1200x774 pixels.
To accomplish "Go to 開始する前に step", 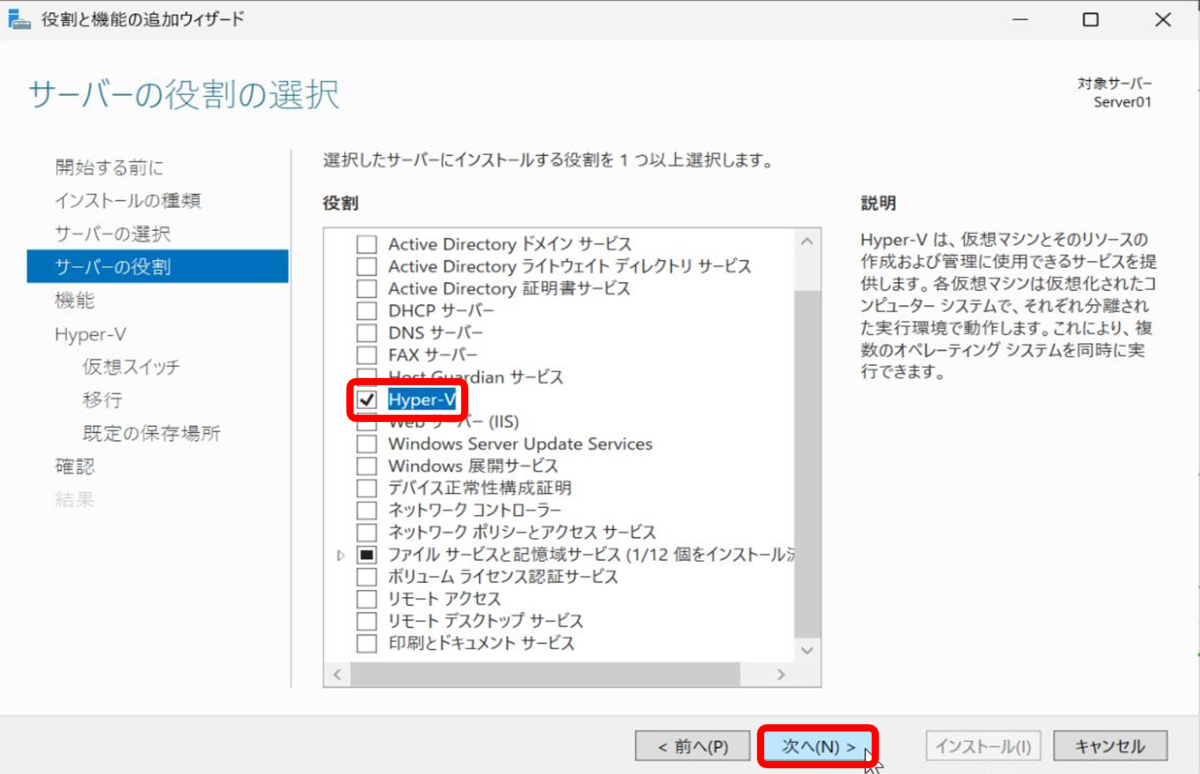I will [x=109, y=167].
